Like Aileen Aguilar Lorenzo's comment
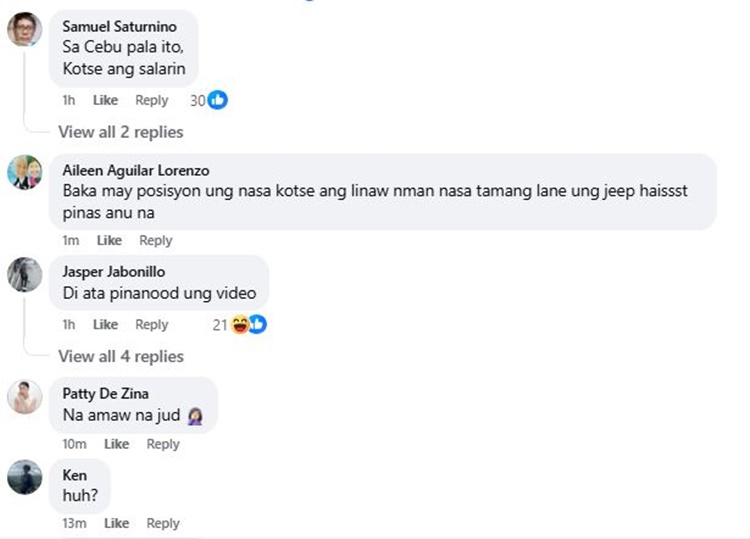750x539 pixels. point(109,240)
